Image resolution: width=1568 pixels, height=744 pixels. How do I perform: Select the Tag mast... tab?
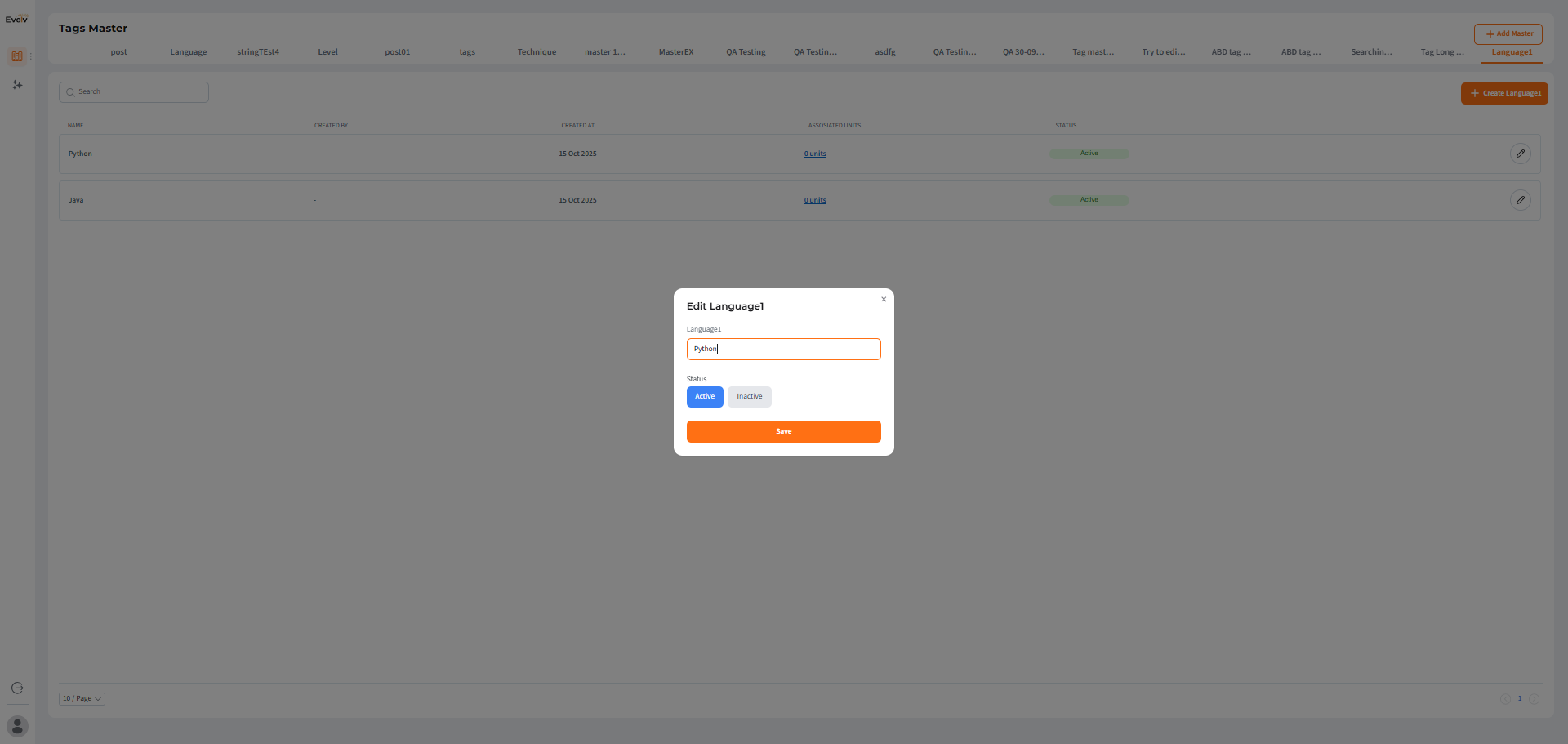(x=1094, y=52)
